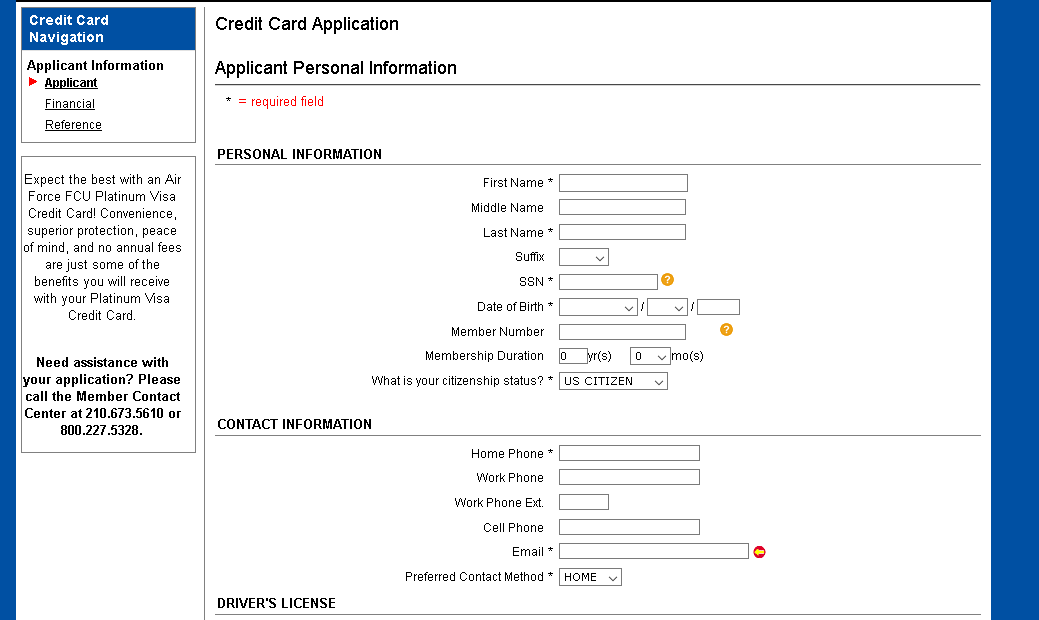Open the Preferred Contact Method dropdown
Image resolution: width=1039 pixels, height=620 pixels.
[x=590, y=577]
